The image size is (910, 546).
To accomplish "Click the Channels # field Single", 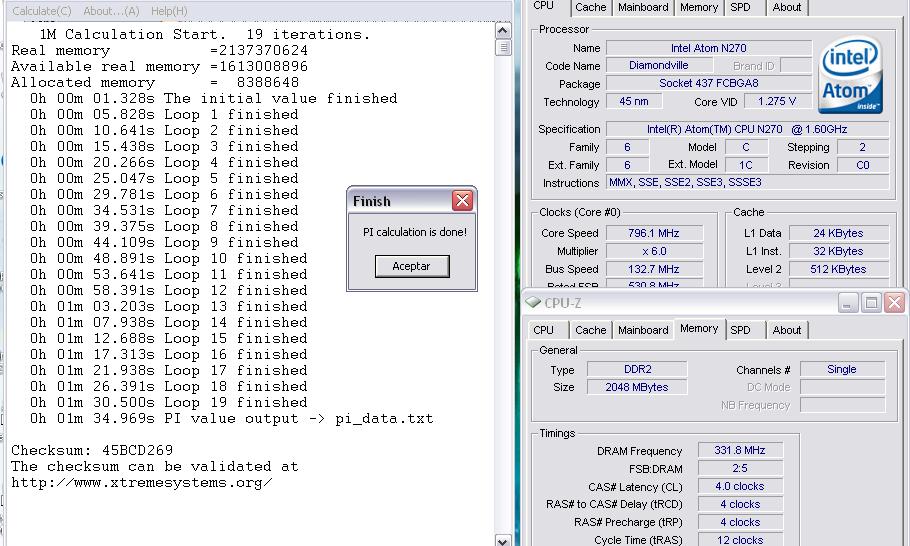I will tap(842, 369).
